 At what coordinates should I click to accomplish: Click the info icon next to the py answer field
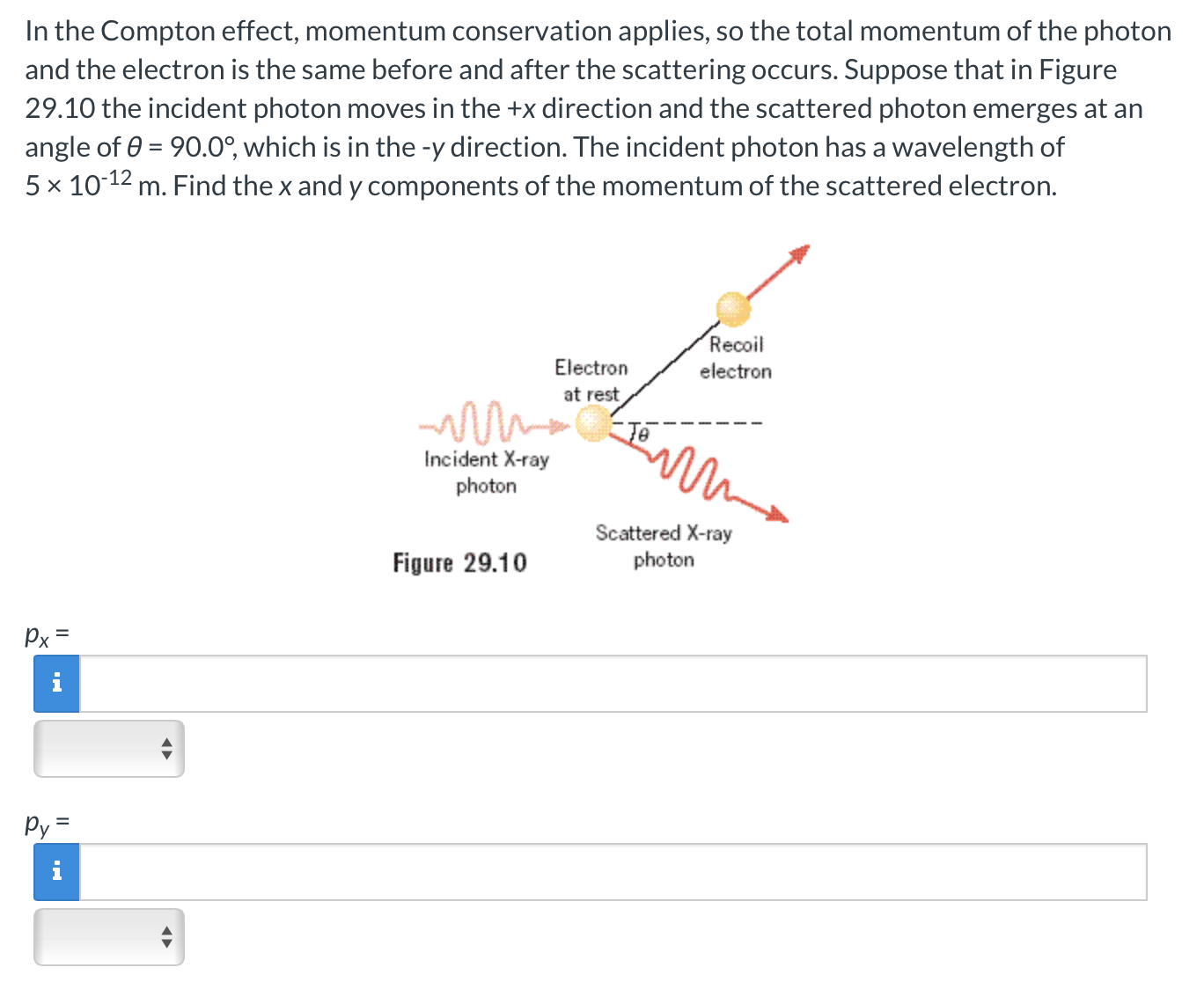pyautogui.click(x=56, y=871)
